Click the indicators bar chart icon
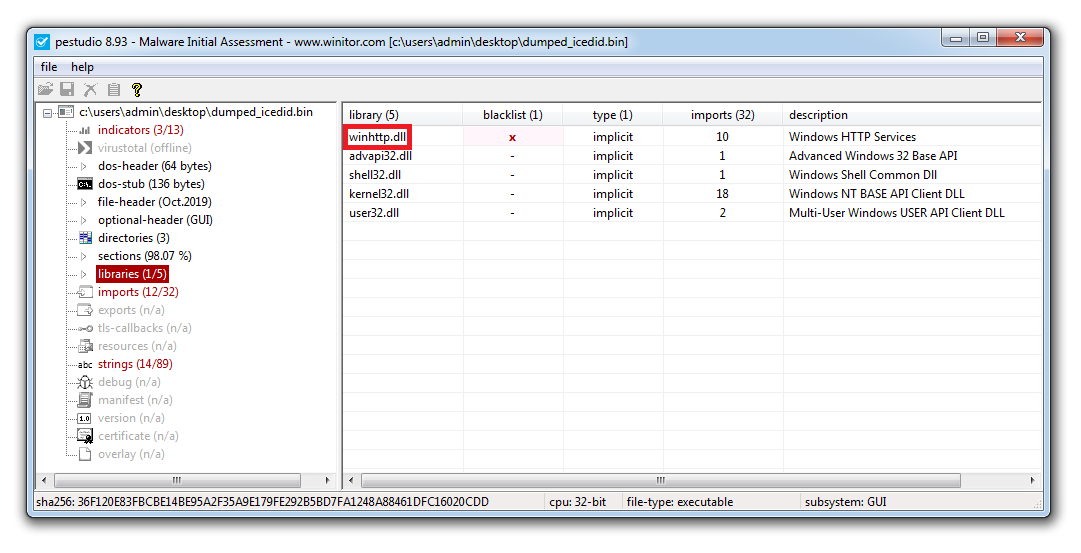This screenshot has width=1081, height=553. click(85, 130)
